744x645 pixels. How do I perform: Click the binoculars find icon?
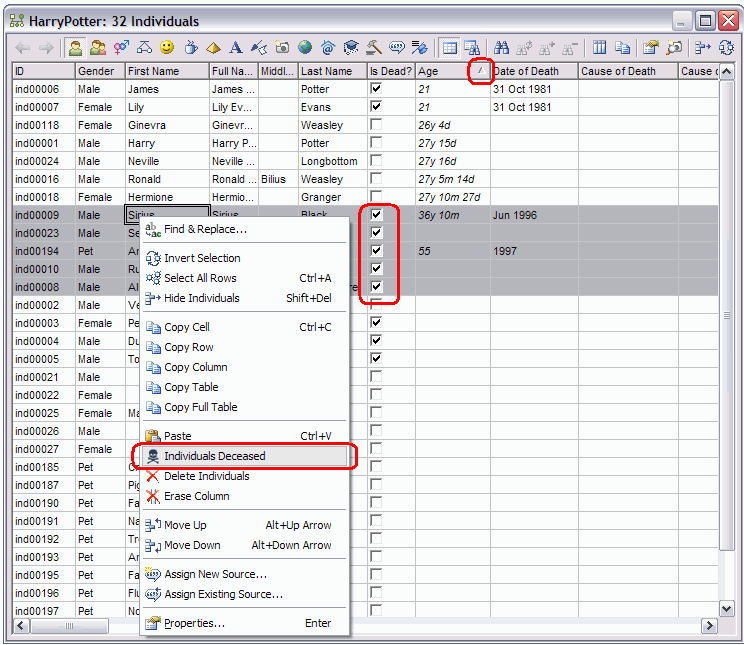point(502,48)
